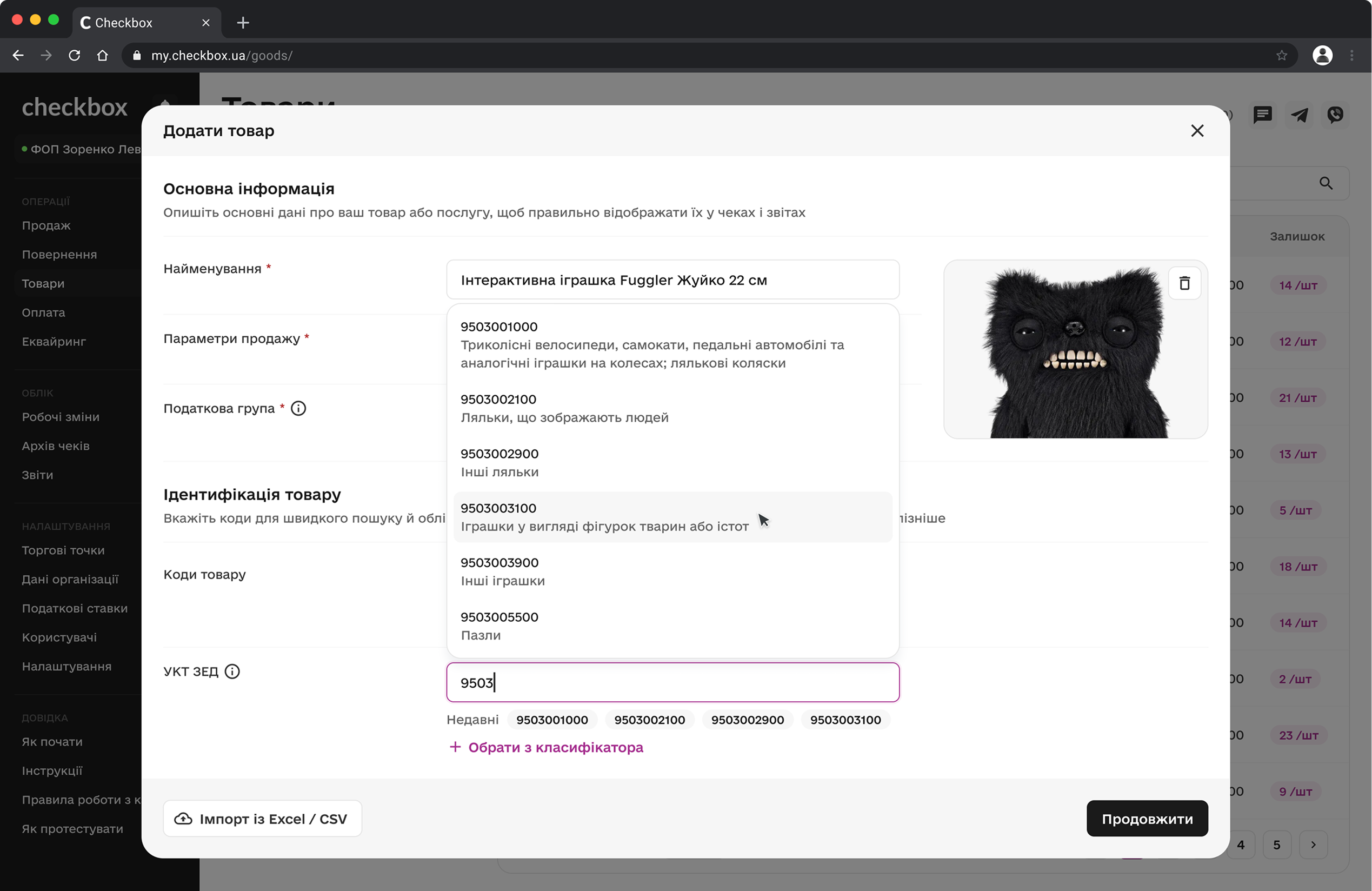Select the Checkbox browser tab
The width and height of the screenshot is (1372, 891).
pos(147,23)
